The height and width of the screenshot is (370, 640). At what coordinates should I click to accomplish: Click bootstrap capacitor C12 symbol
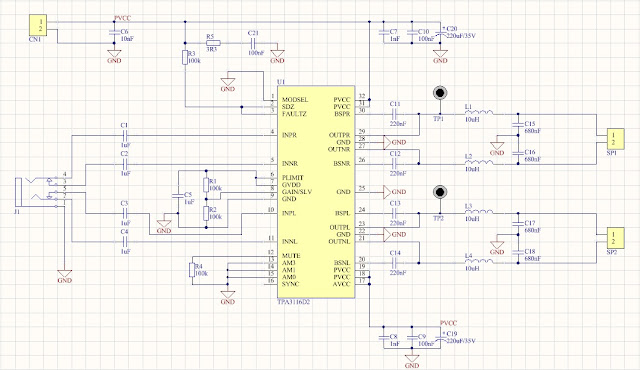pos(394,164)
